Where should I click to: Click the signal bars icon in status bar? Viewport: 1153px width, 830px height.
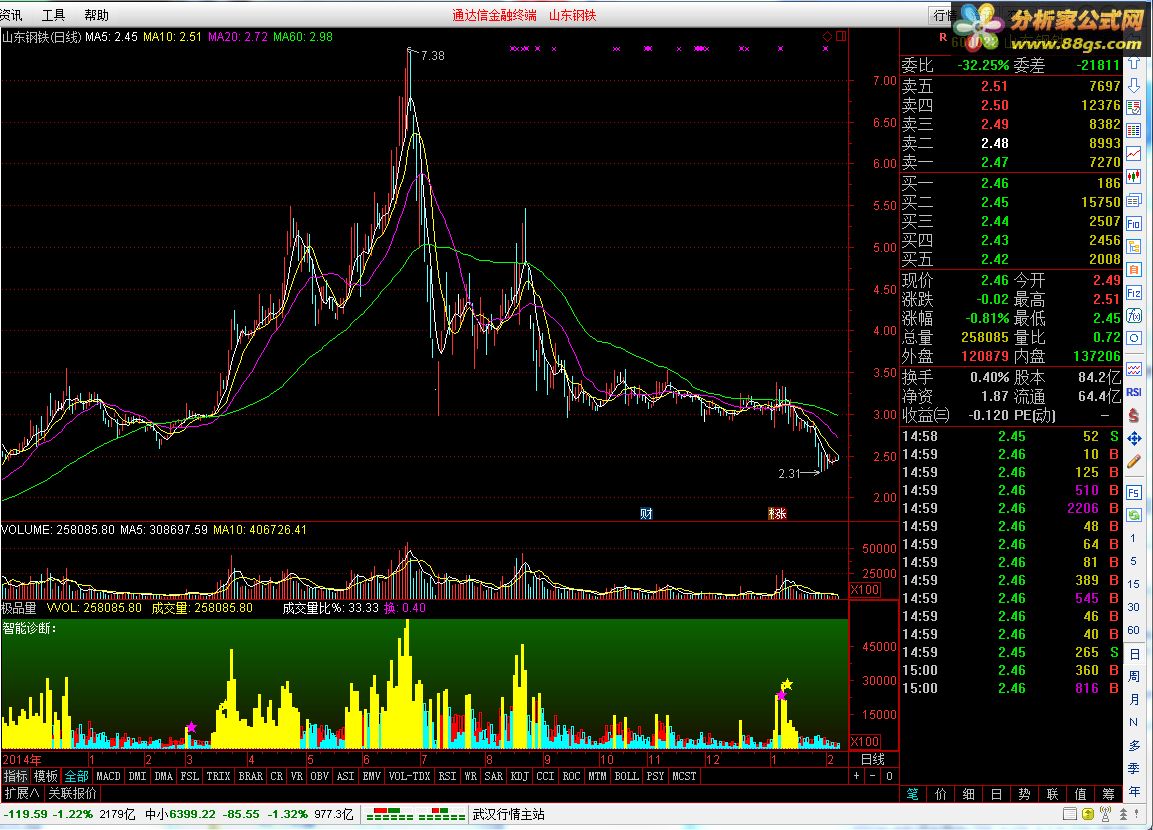click(1104, 814)
